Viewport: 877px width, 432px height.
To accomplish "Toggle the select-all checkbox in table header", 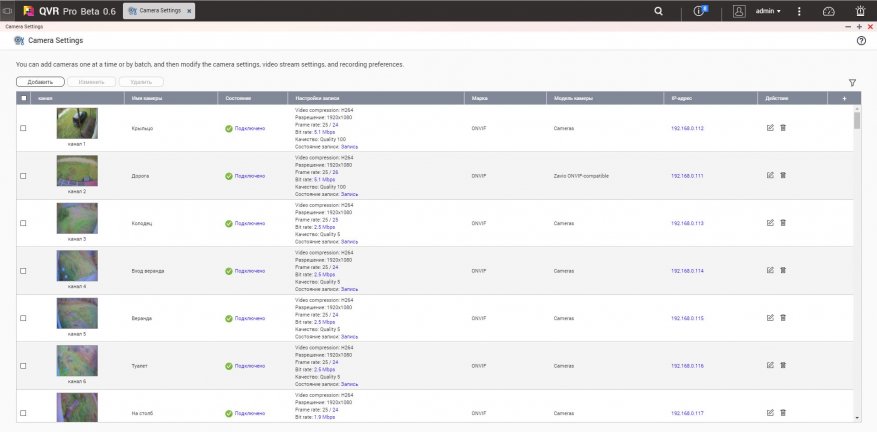I will (23, 98).
